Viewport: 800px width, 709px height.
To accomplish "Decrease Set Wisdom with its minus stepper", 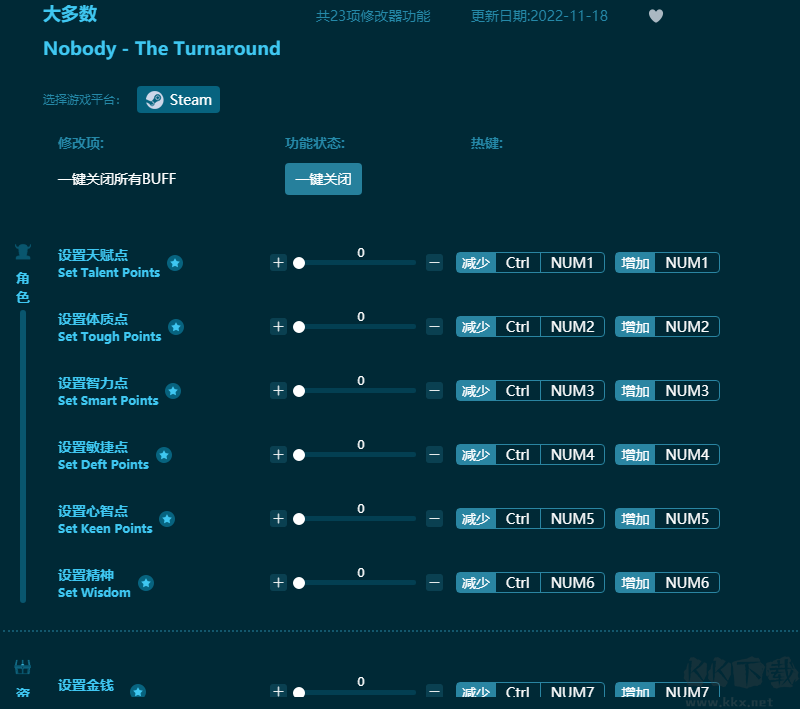I will 433,582.
